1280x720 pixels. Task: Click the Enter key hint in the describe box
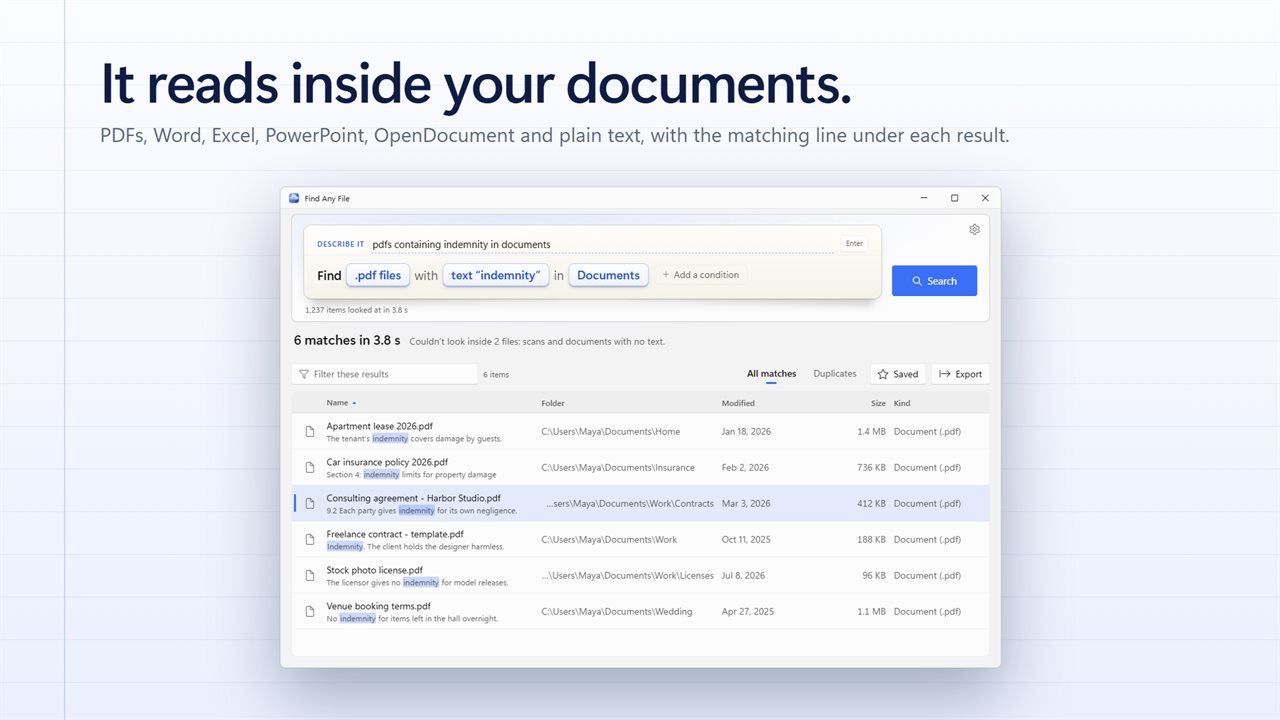tap(854, 243)
